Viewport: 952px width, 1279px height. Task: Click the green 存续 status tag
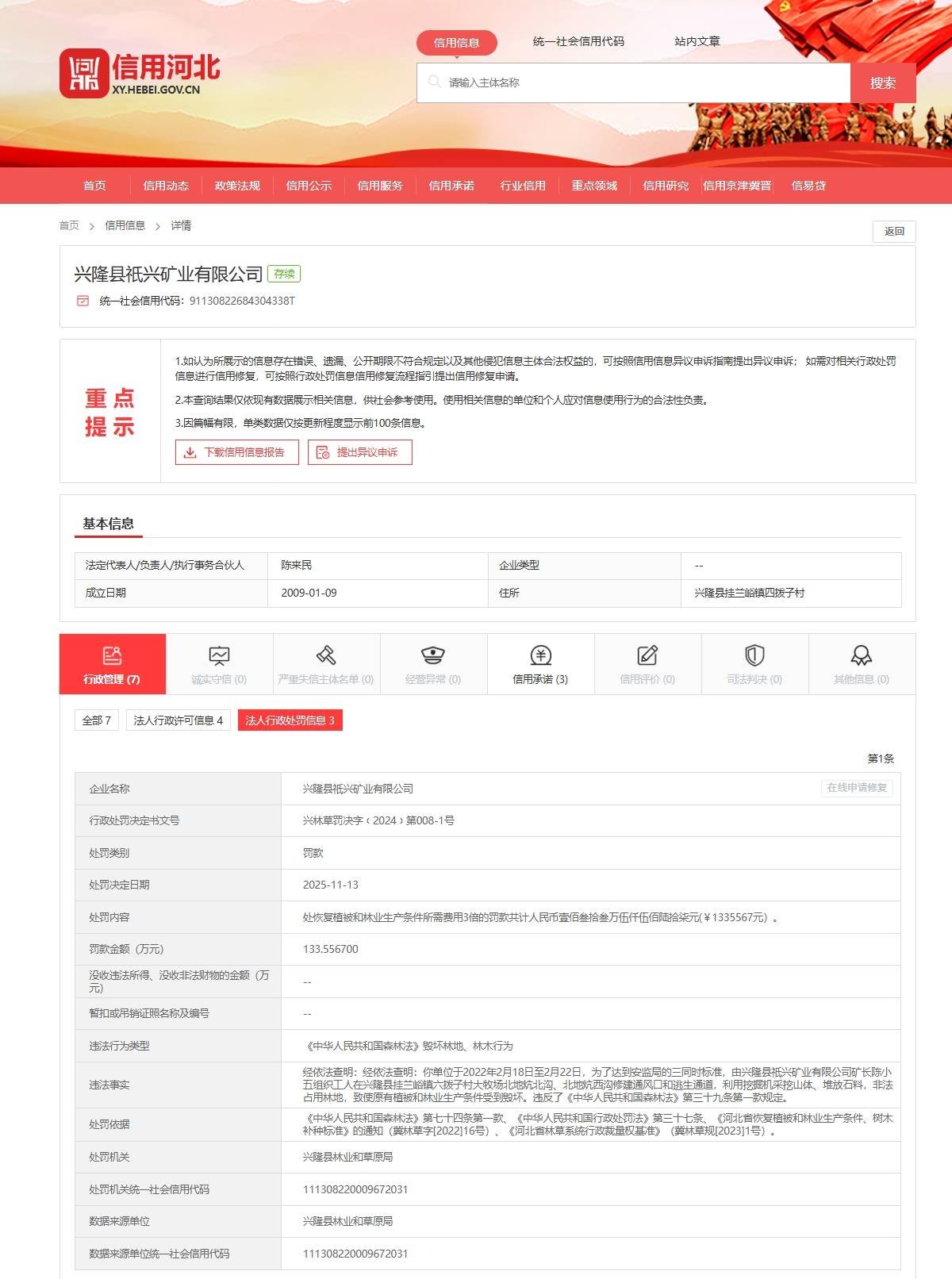284,274
